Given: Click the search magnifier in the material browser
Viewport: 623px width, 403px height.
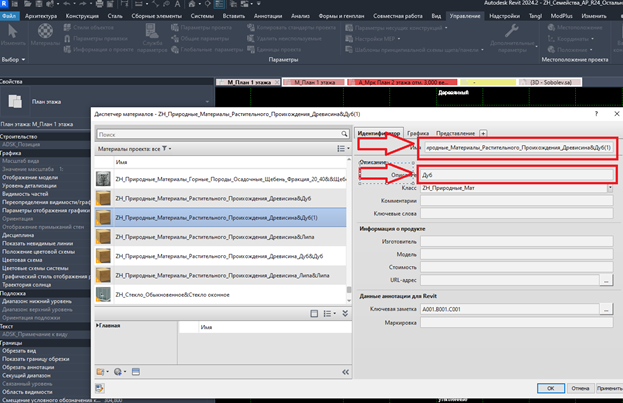Looking at the screenshot, I should pyautogui.click(x=344, y=134).
